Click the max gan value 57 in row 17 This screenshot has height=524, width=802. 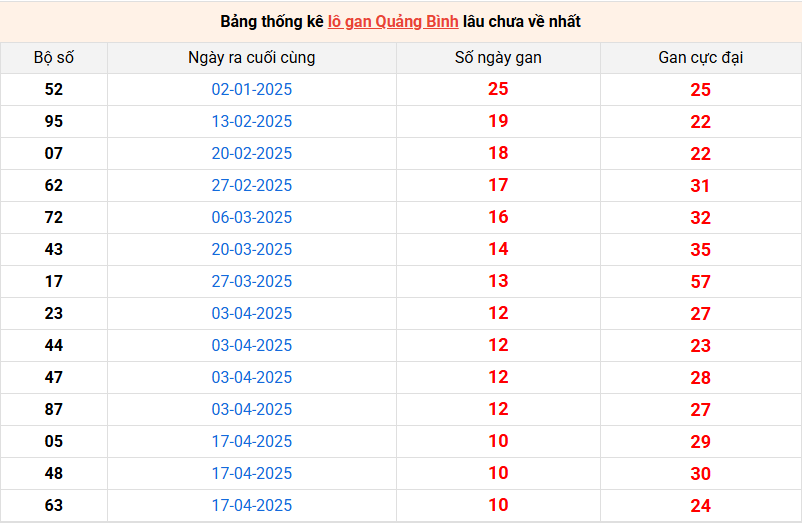point(700,282)
